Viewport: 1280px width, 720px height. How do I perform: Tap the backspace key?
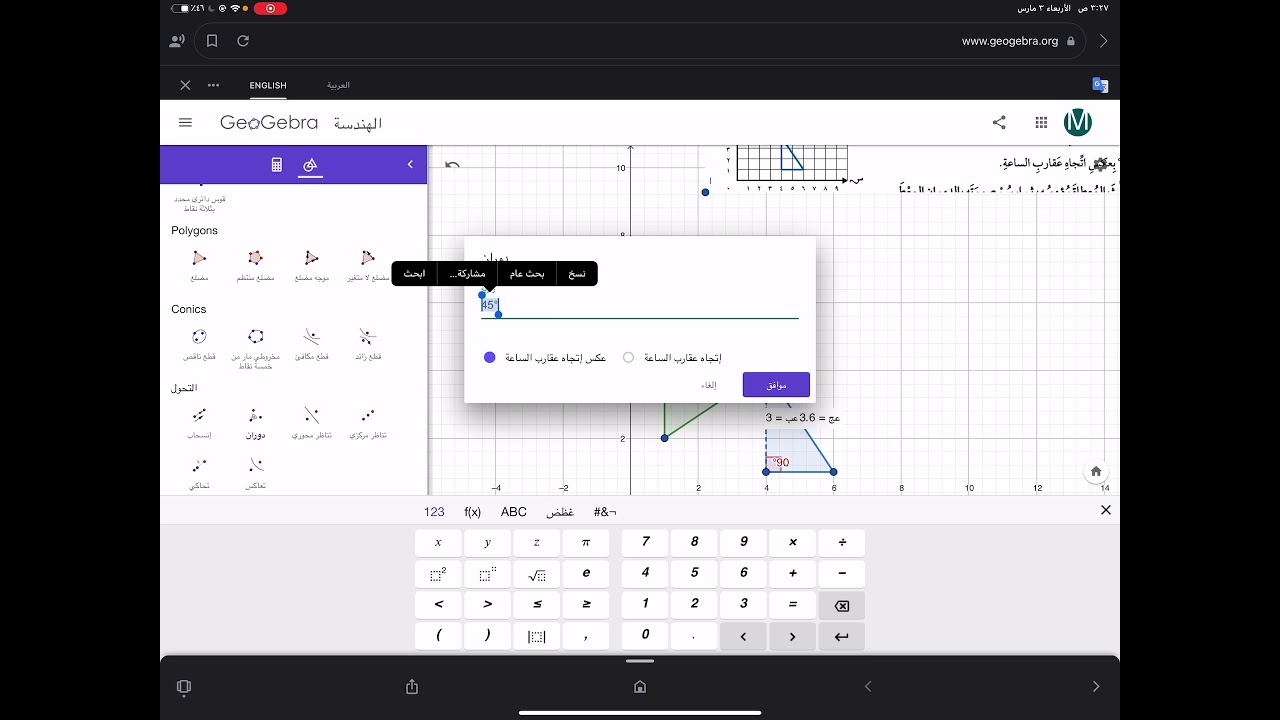[x=842, y=605]
